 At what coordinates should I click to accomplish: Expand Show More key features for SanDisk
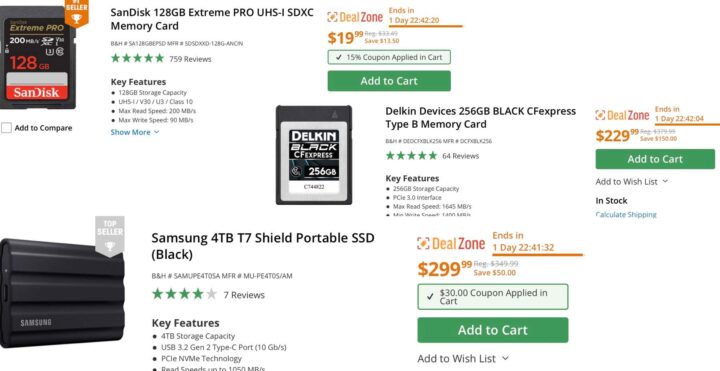[135, 132]
